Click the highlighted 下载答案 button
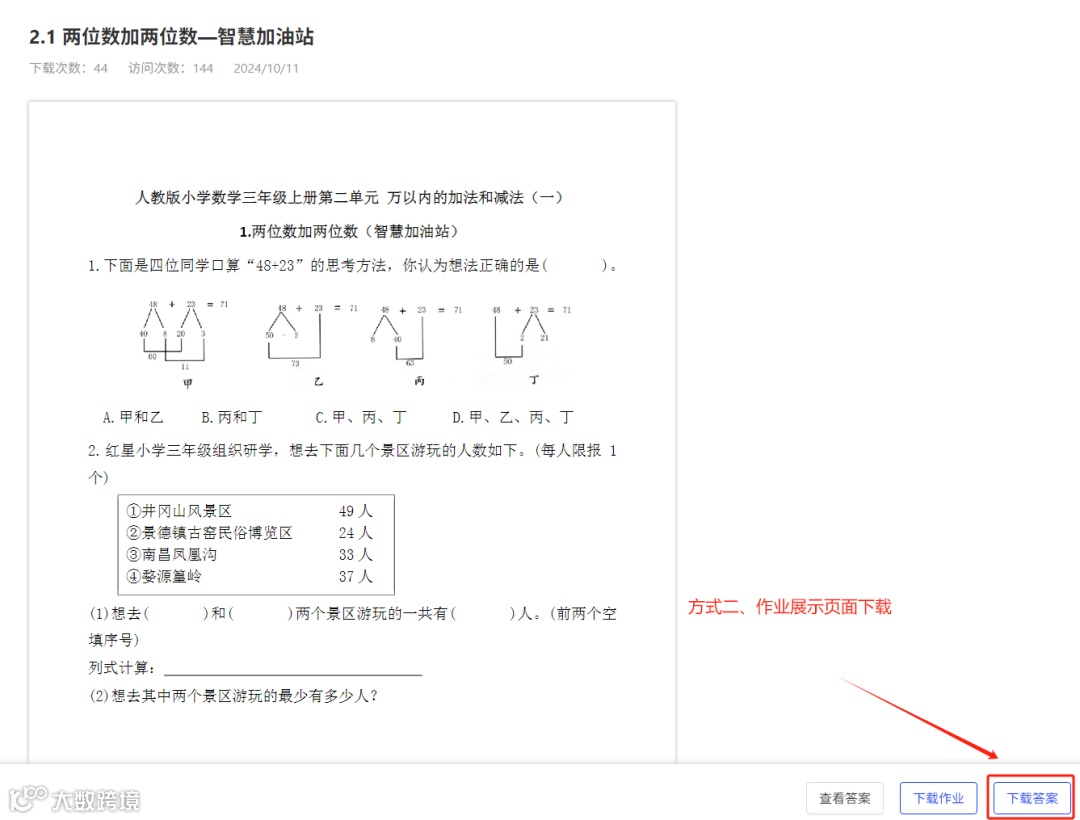The image size is (1080, 820). (x=1031, y=798)
